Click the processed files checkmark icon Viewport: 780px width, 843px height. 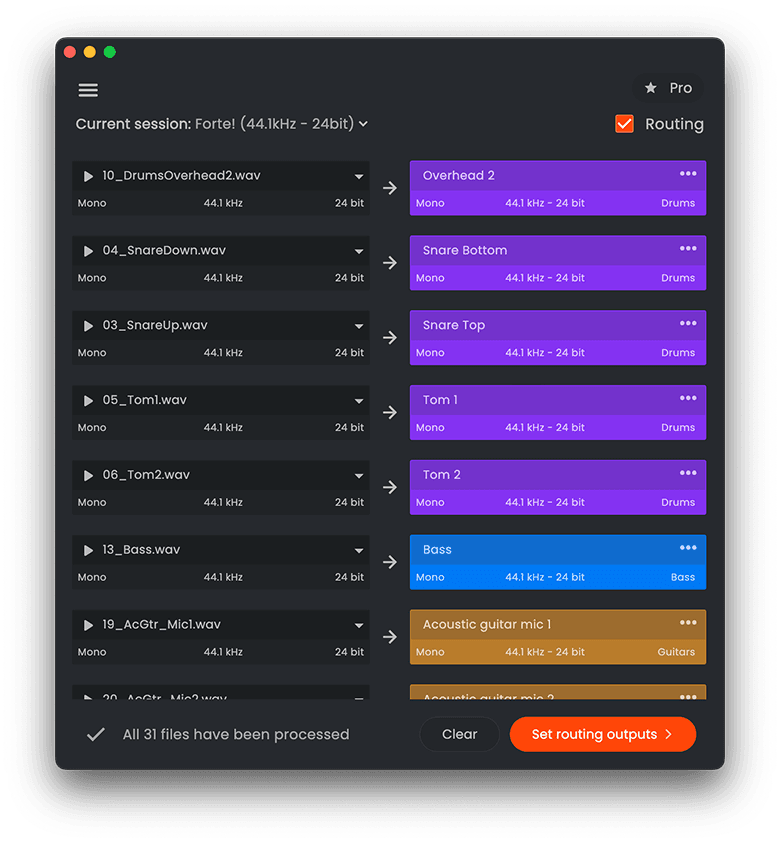(96, 734)
